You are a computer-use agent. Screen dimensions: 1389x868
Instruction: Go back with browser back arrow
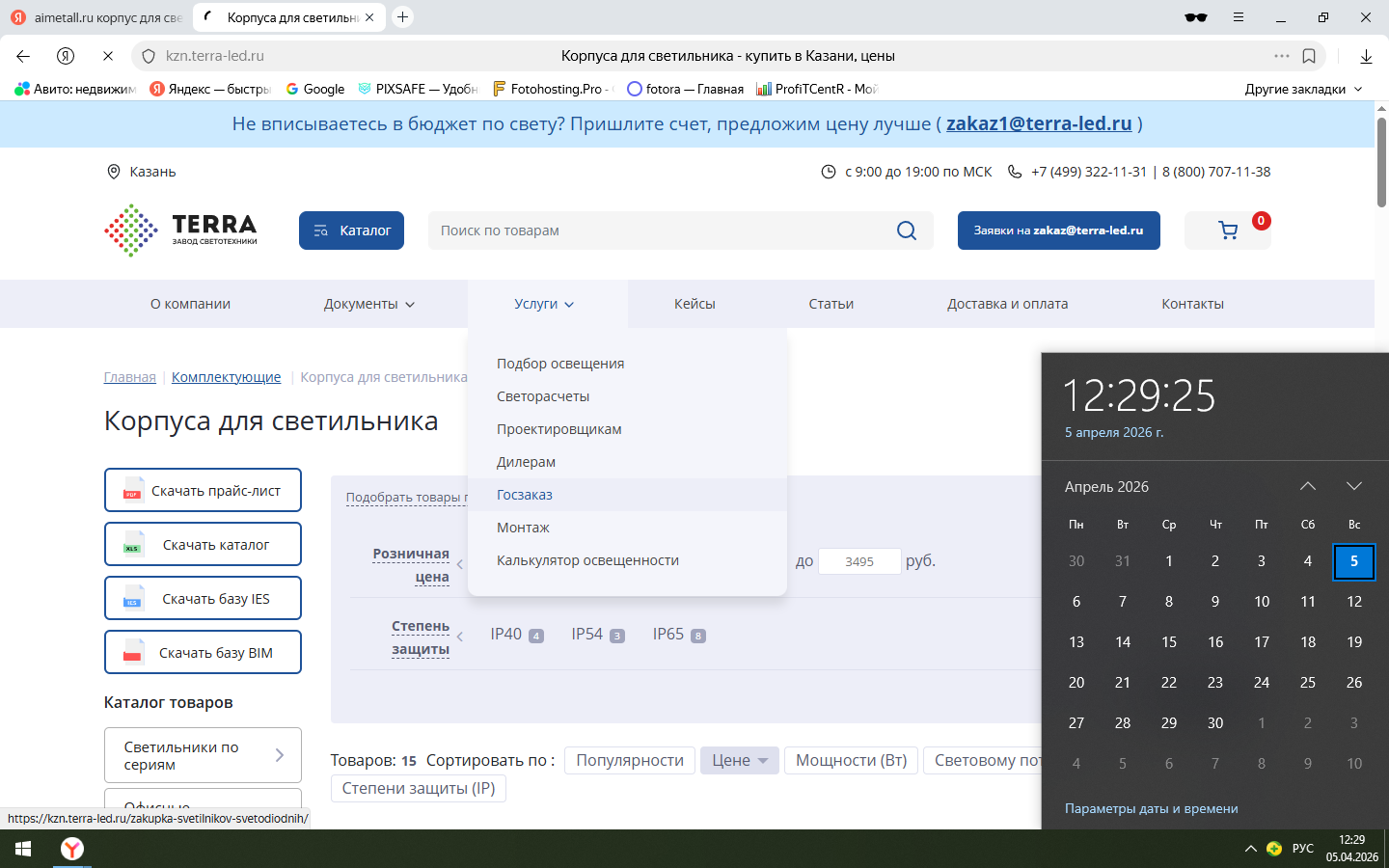[x=23, y=56]
